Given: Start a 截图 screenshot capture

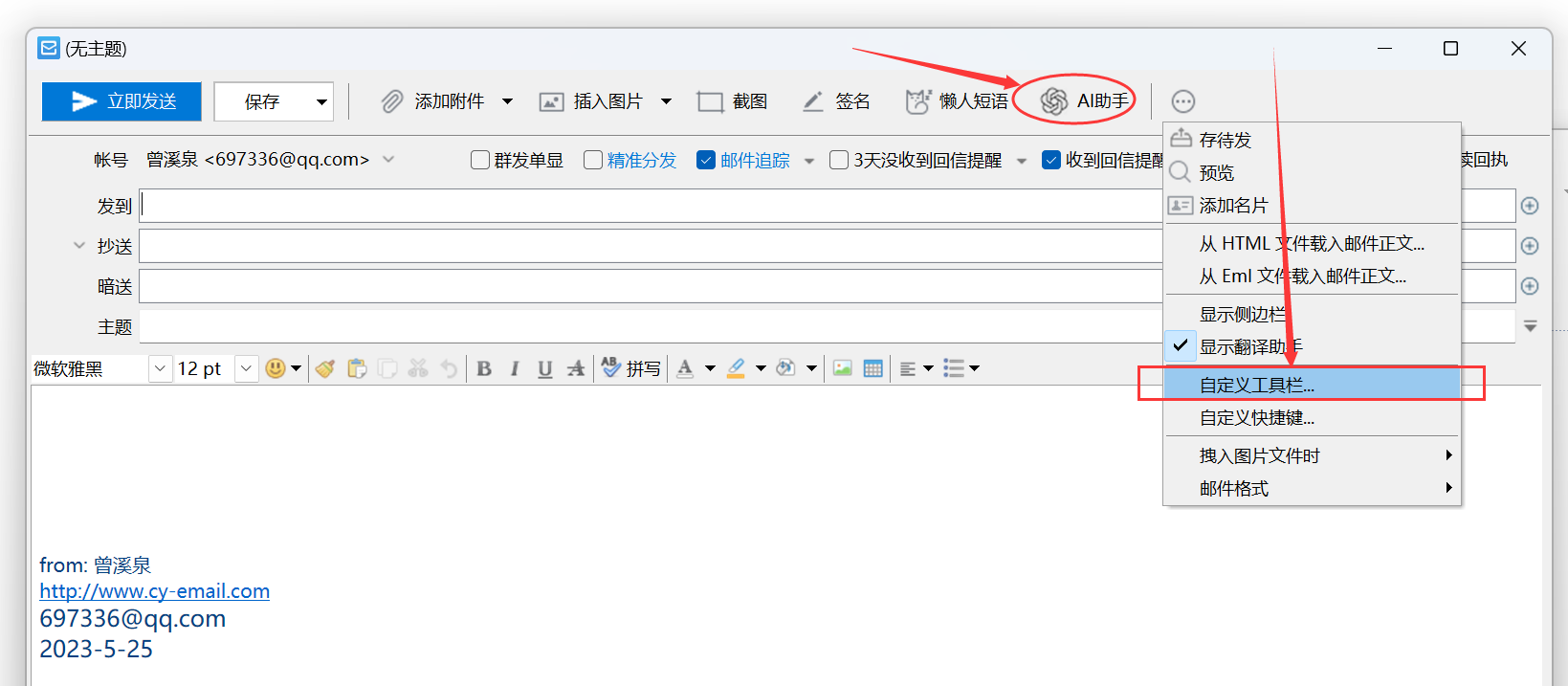Looking at the screenshot, I should tap(732, 100).
